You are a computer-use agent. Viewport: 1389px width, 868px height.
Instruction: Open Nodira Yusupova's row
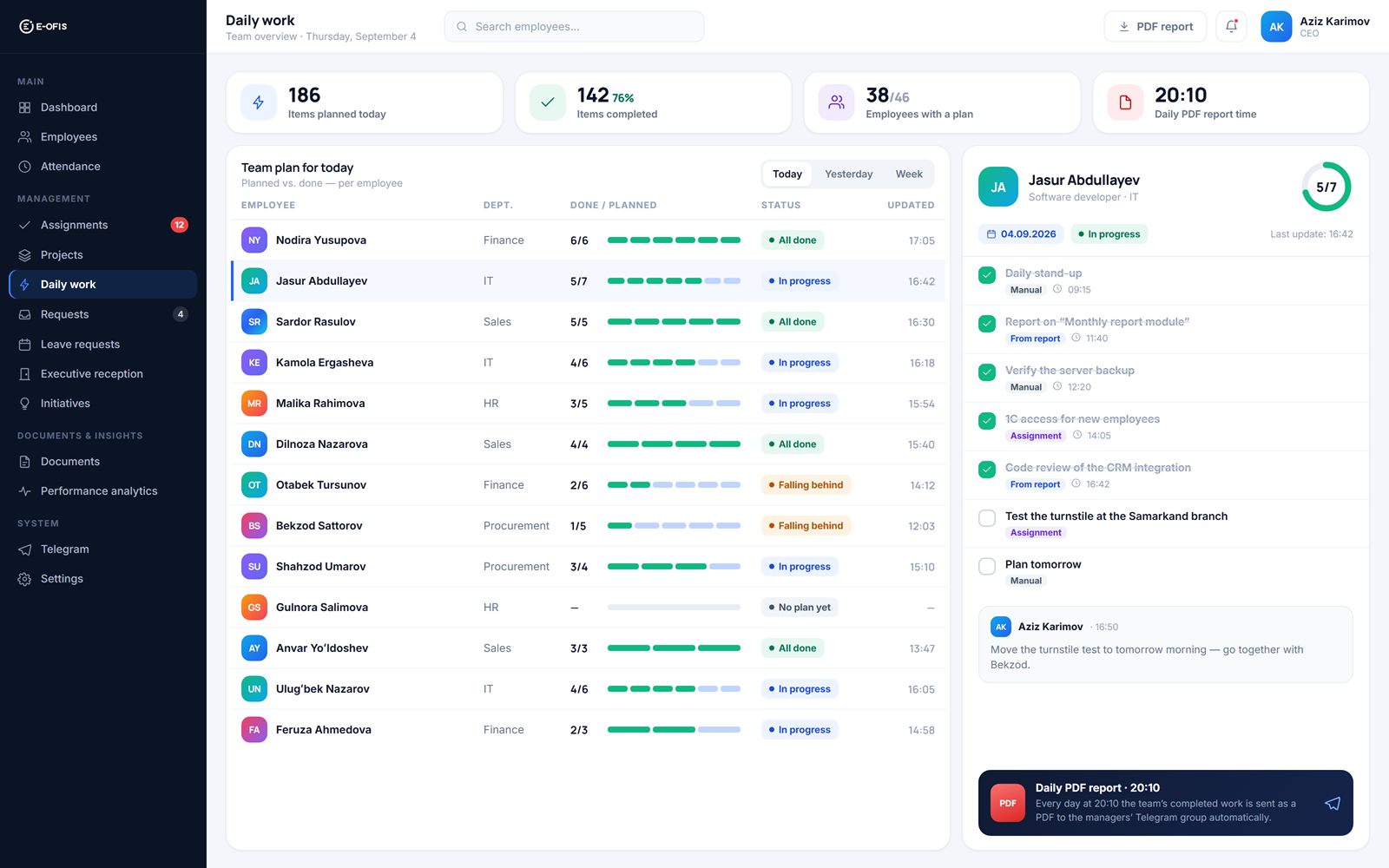(588, 240)
